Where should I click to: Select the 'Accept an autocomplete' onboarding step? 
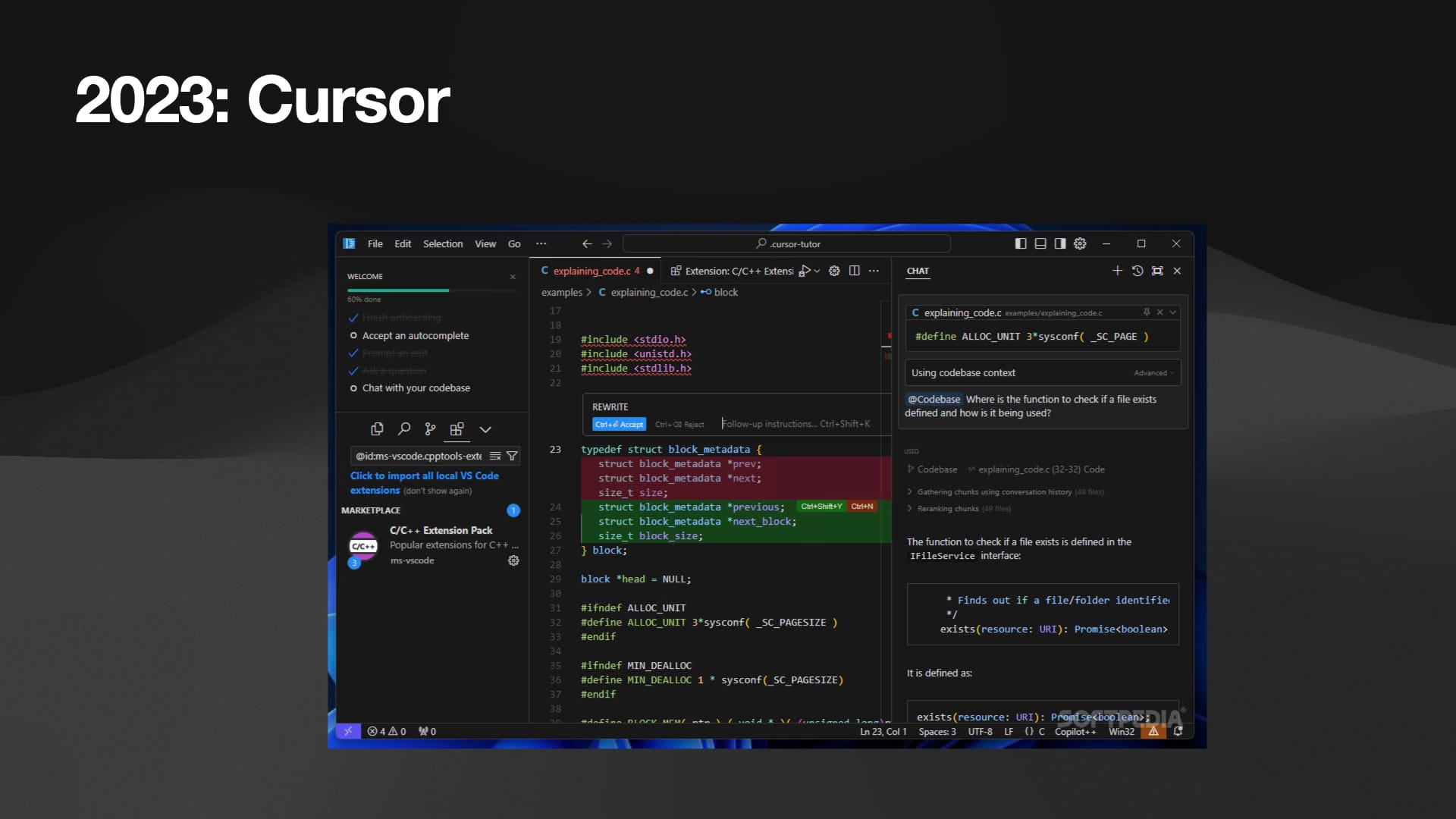click(x=415, y=335)
